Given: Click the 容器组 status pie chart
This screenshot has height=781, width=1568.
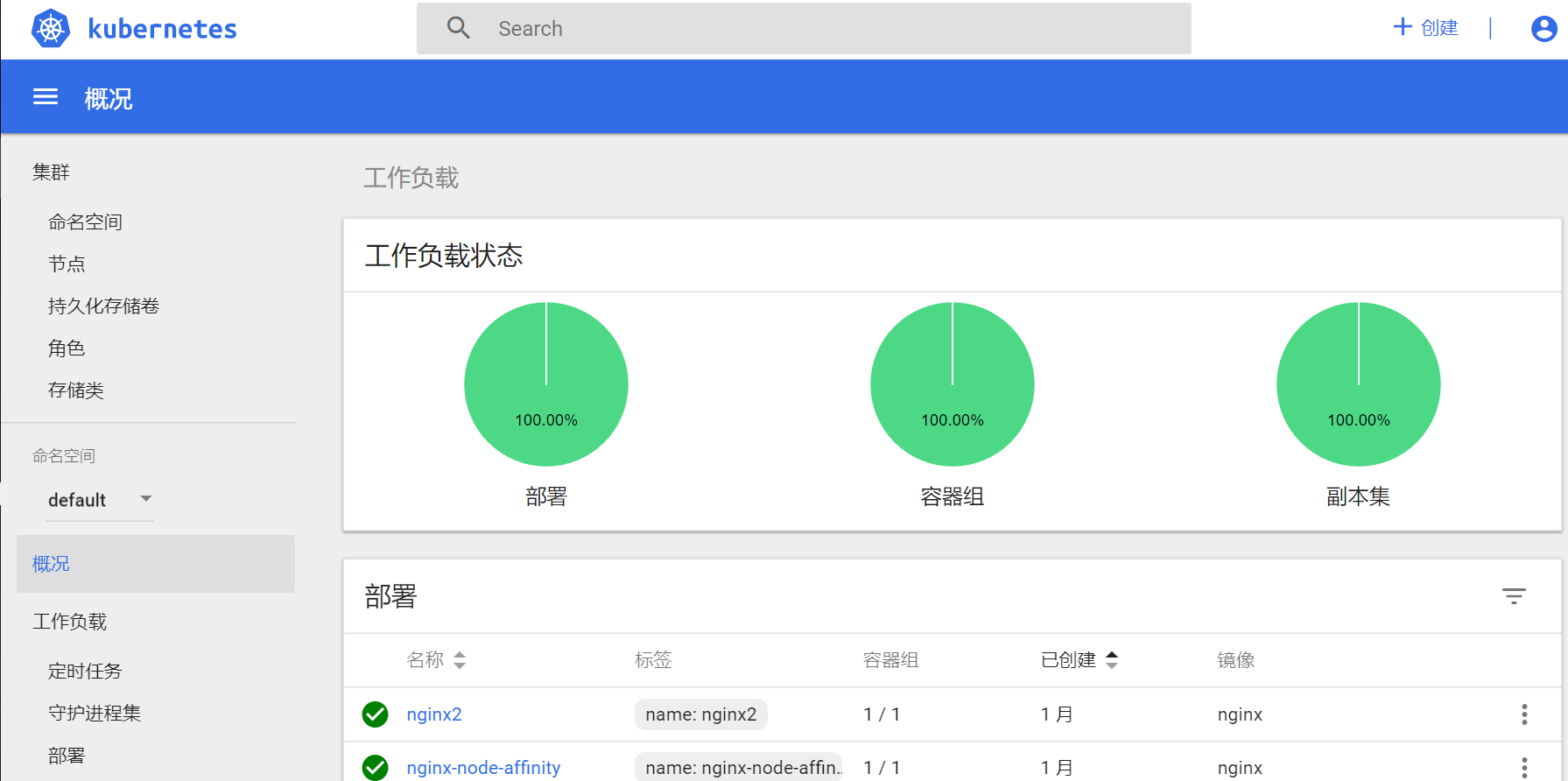Looking at the screenshot, I should [x=953, y=384].
